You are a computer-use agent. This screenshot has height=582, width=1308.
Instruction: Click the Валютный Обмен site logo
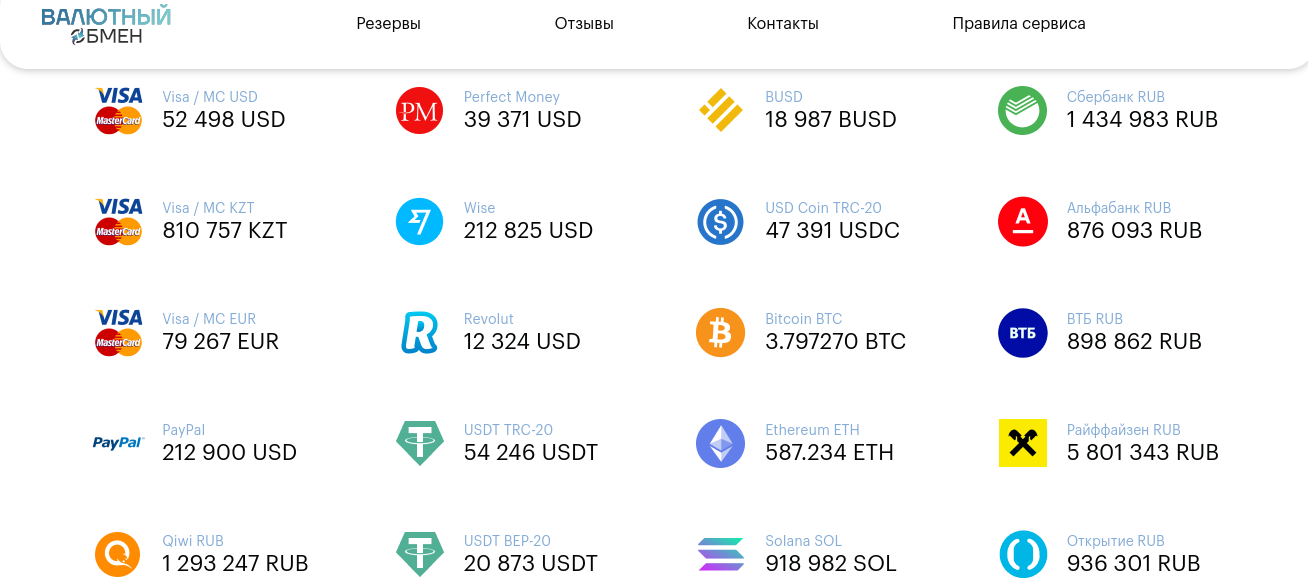(x=106, y=26)
